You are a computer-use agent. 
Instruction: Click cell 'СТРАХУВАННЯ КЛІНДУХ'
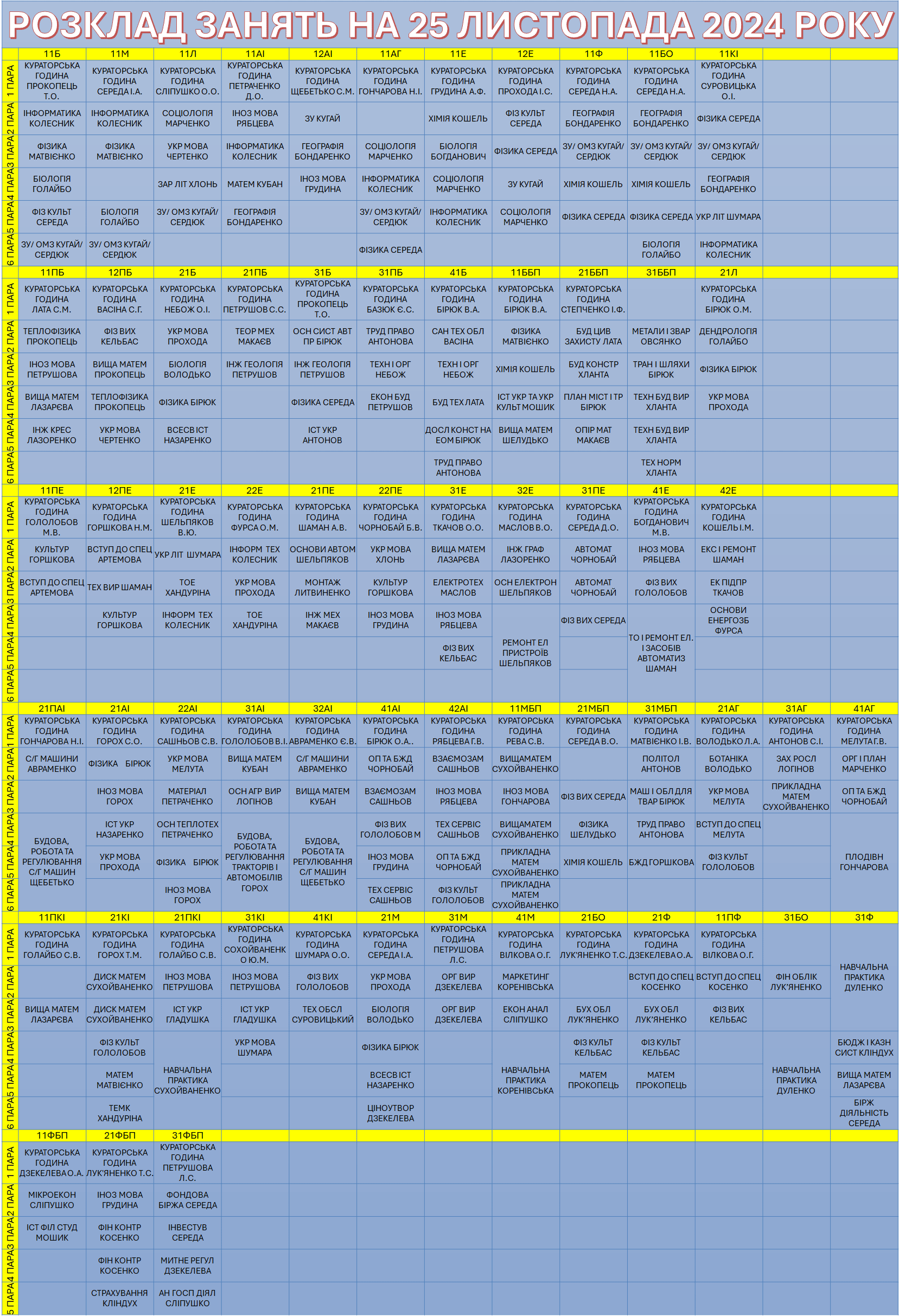click(x=119, y=1298)
